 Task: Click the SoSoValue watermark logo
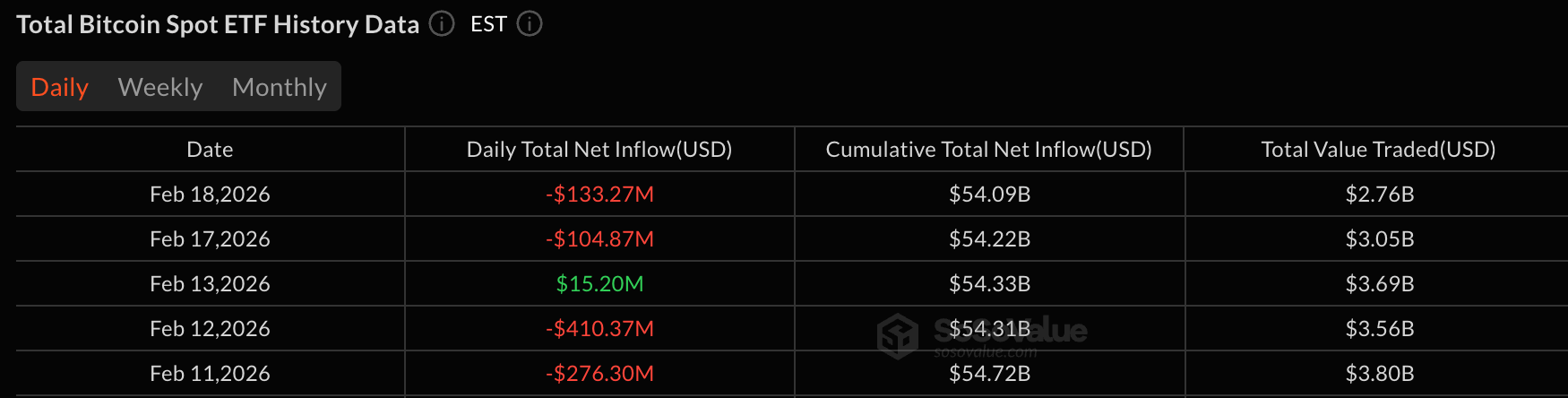pos(898,336)
